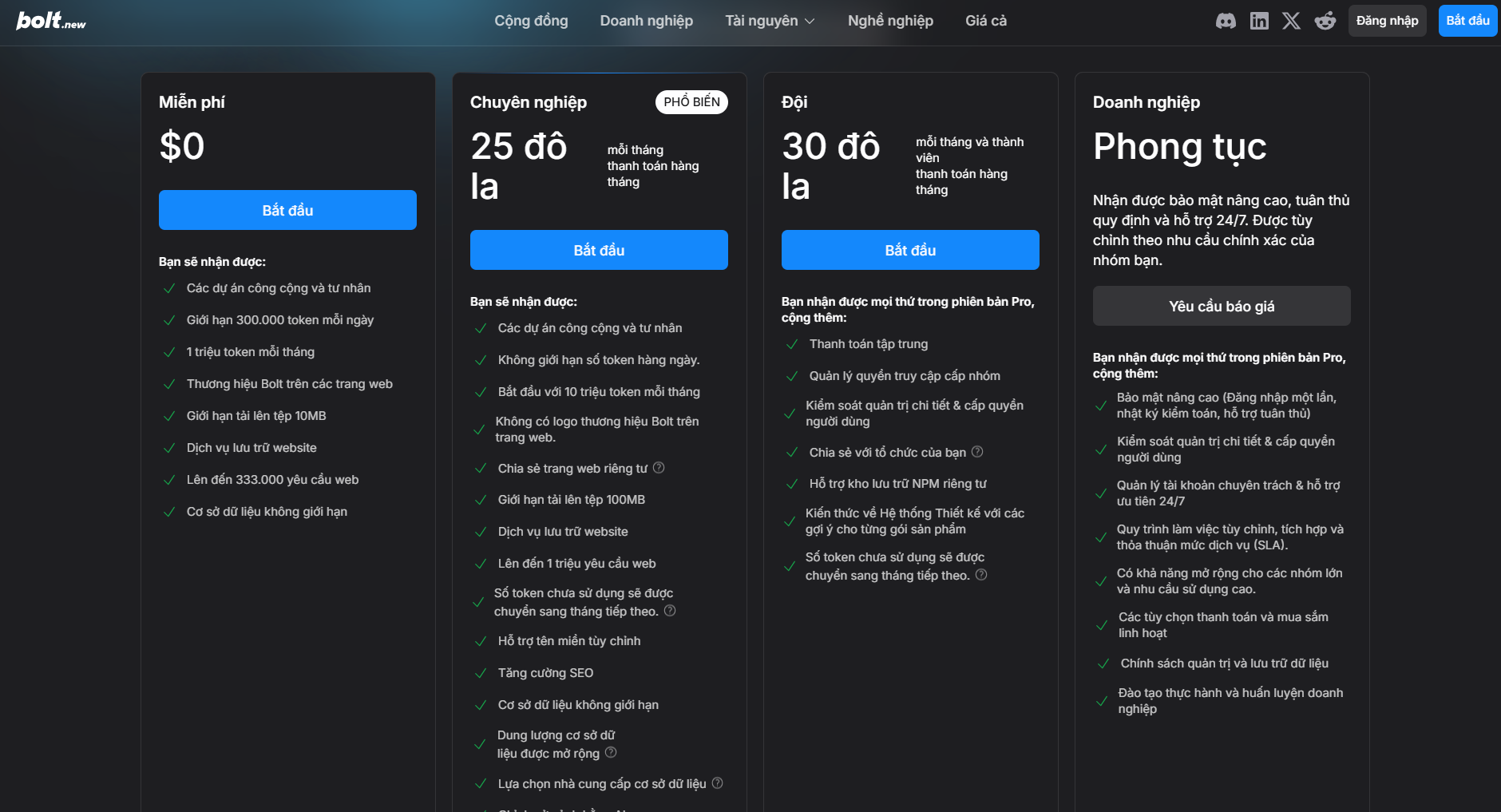
Task: Expand the Tài nguyên dropdown menu
Action: point(770,21)
